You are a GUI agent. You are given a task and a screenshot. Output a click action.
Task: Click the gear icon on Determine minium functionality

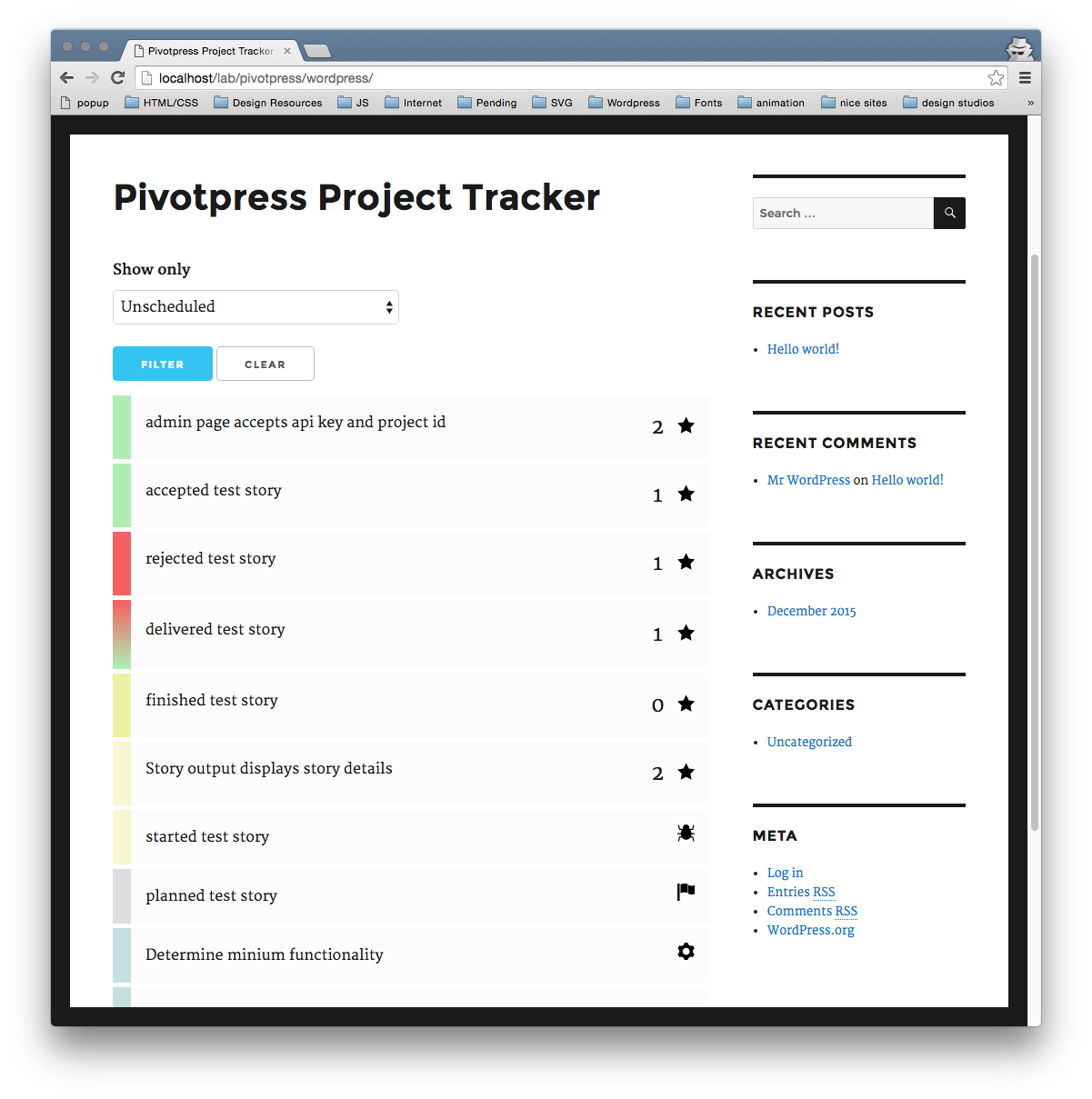pyautogui.click(x=686, y=951)
